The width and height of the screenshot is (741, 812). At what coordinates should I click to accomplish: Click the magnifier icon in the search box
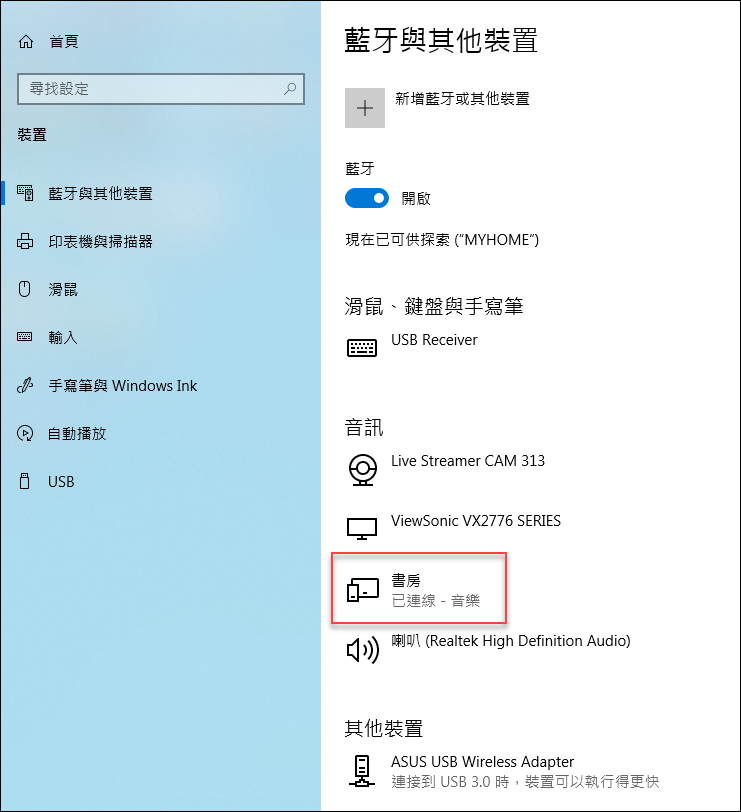pos(290,89)
